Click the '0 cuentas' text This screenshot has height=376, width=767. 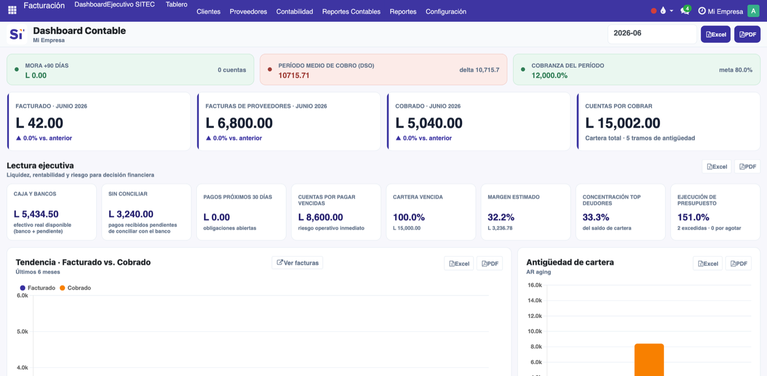pos(232,70)
